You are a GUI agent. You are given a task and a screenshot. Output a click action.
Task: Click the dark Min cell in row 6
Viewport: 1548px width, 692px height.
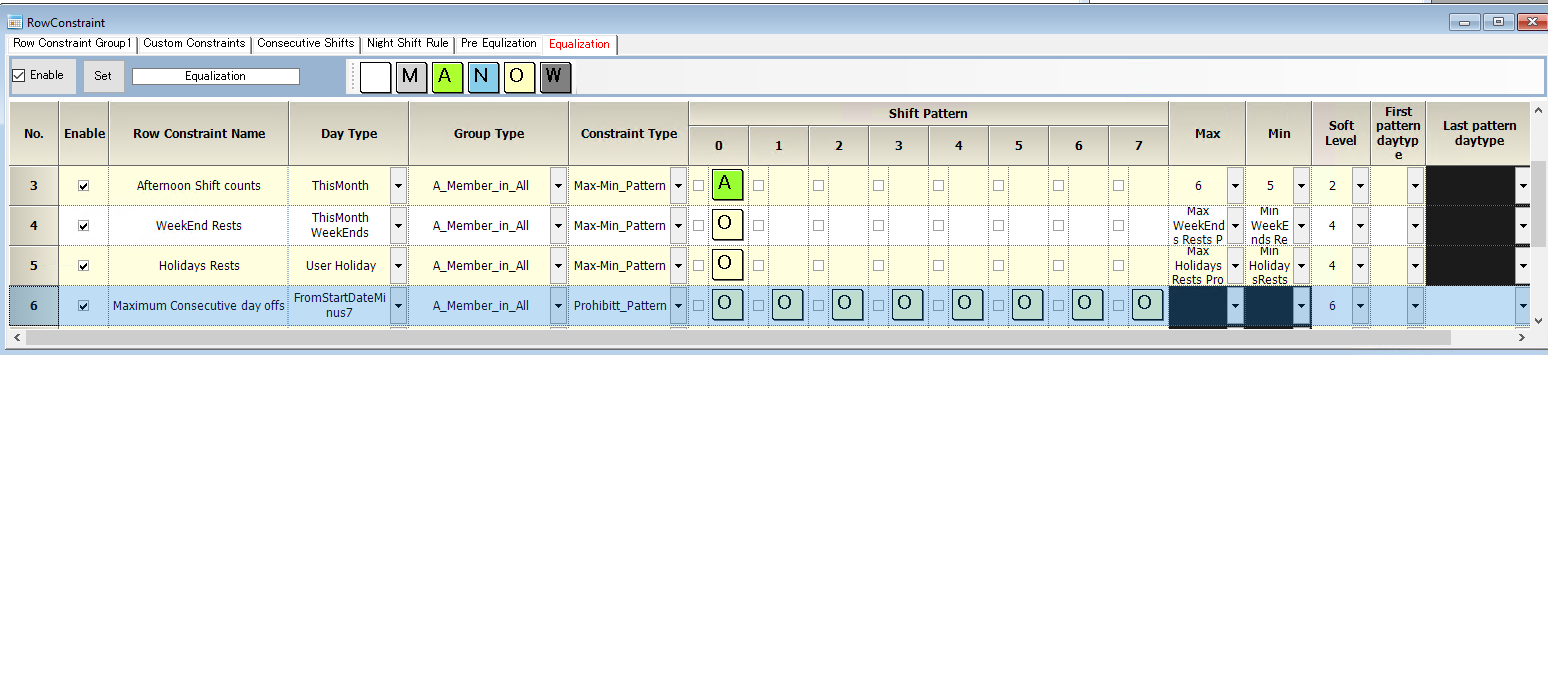(x=1270, y=305)
